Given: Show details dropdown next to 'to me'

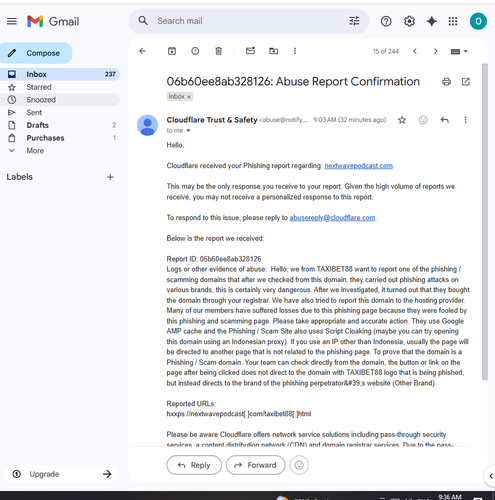Looking at the screenshot, I should (x=188, y=131).
